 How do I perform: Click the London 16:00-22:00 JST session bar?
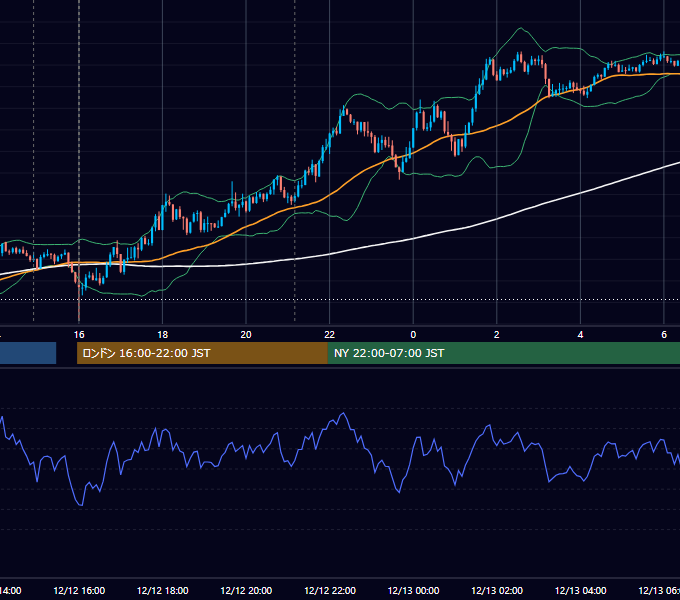point(202,353)
